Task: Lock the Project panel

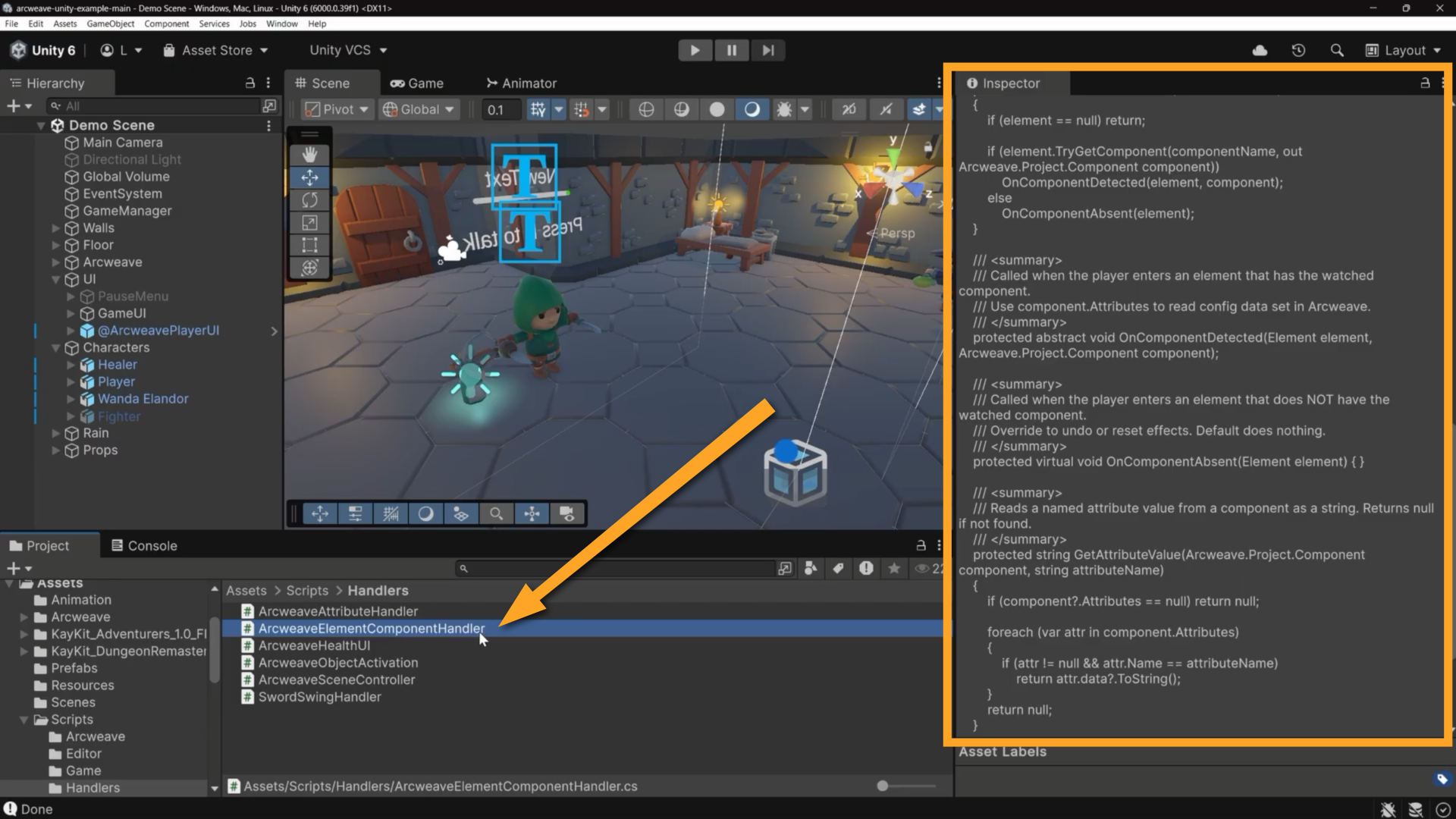Action: [921, 545]
